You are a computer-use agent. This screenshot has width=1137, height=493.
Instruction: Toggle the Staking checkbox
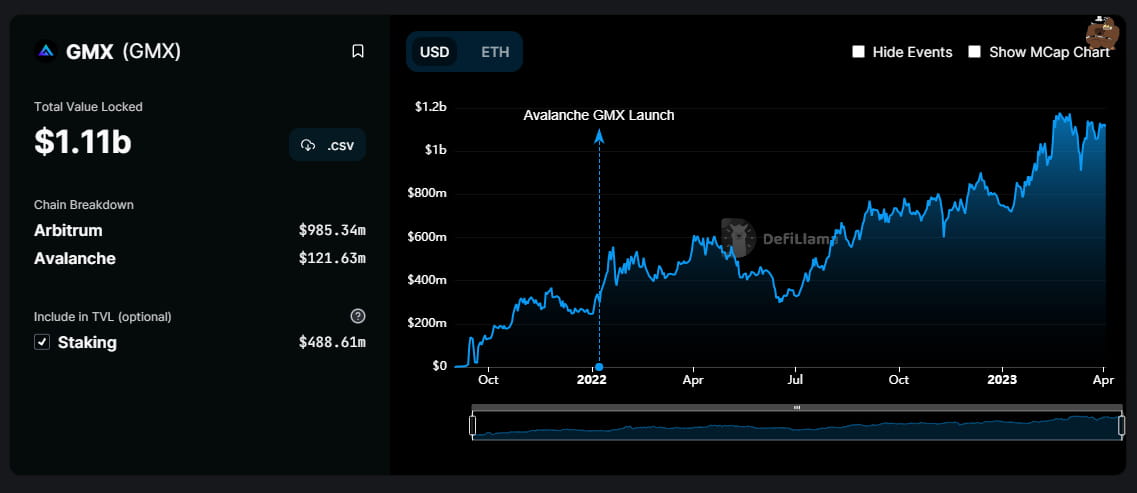point(42,342)
